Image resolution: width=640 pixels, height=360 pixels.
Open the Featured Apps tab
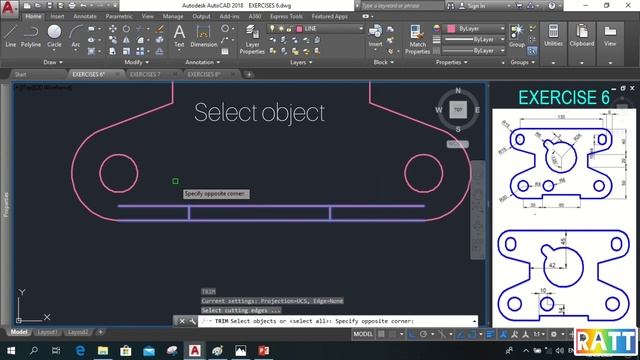[x=329, y=16]
